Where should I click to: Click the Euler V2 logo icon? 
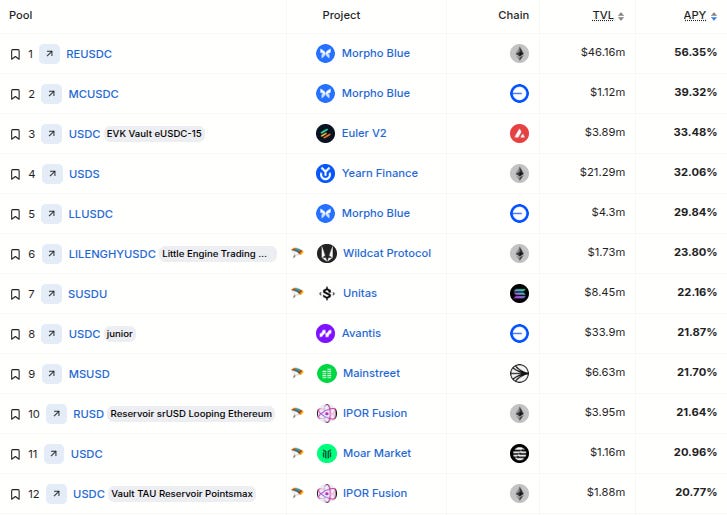tap(325, 134)
